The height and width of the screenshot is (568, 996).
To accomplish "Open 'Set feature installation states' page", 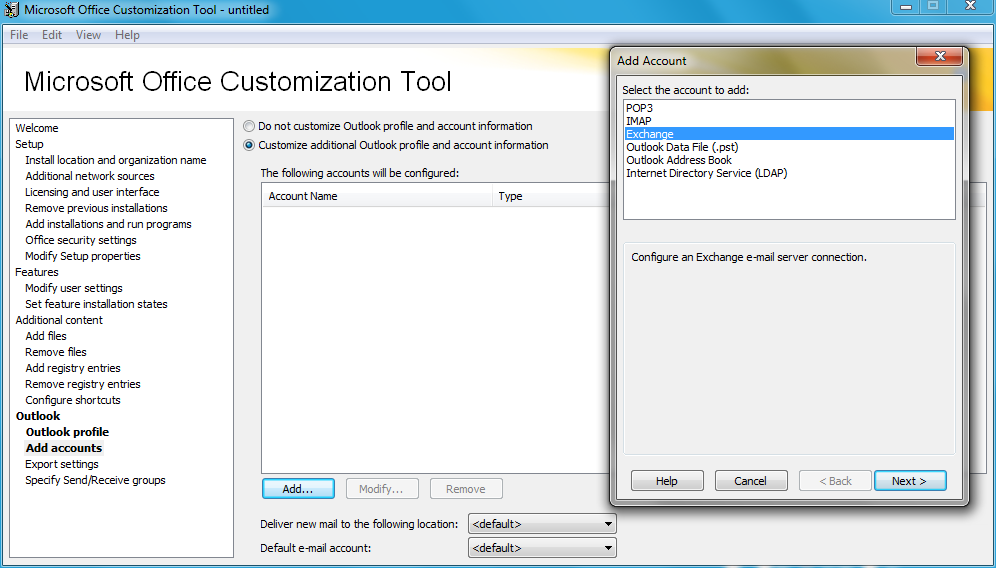I will (x=96, y=304).
